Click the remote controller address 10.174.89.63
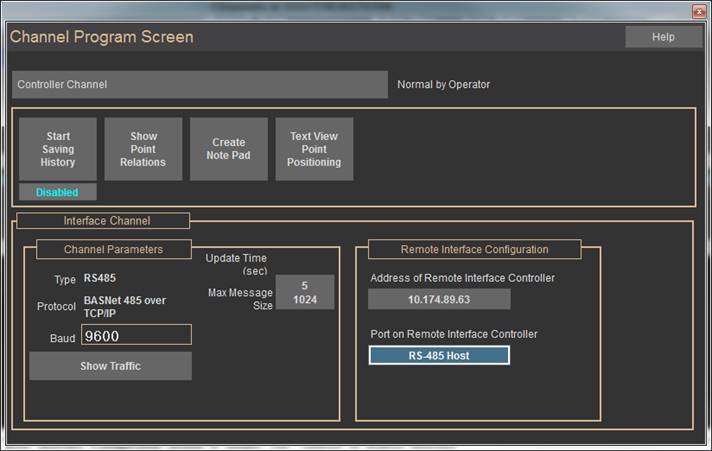 439,299
